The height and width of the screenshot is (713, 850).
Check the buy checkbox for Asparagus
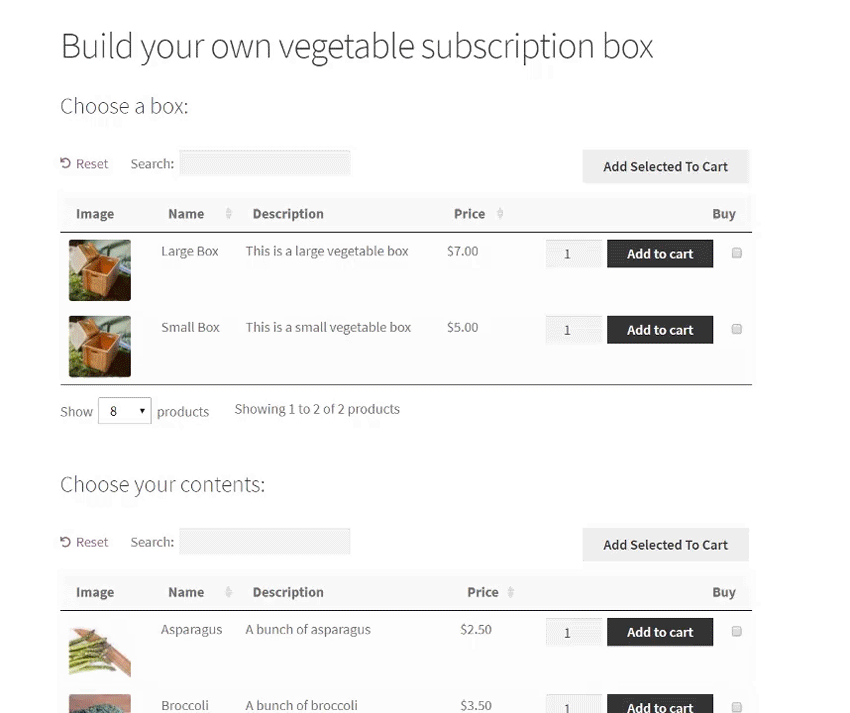point(736,631)
